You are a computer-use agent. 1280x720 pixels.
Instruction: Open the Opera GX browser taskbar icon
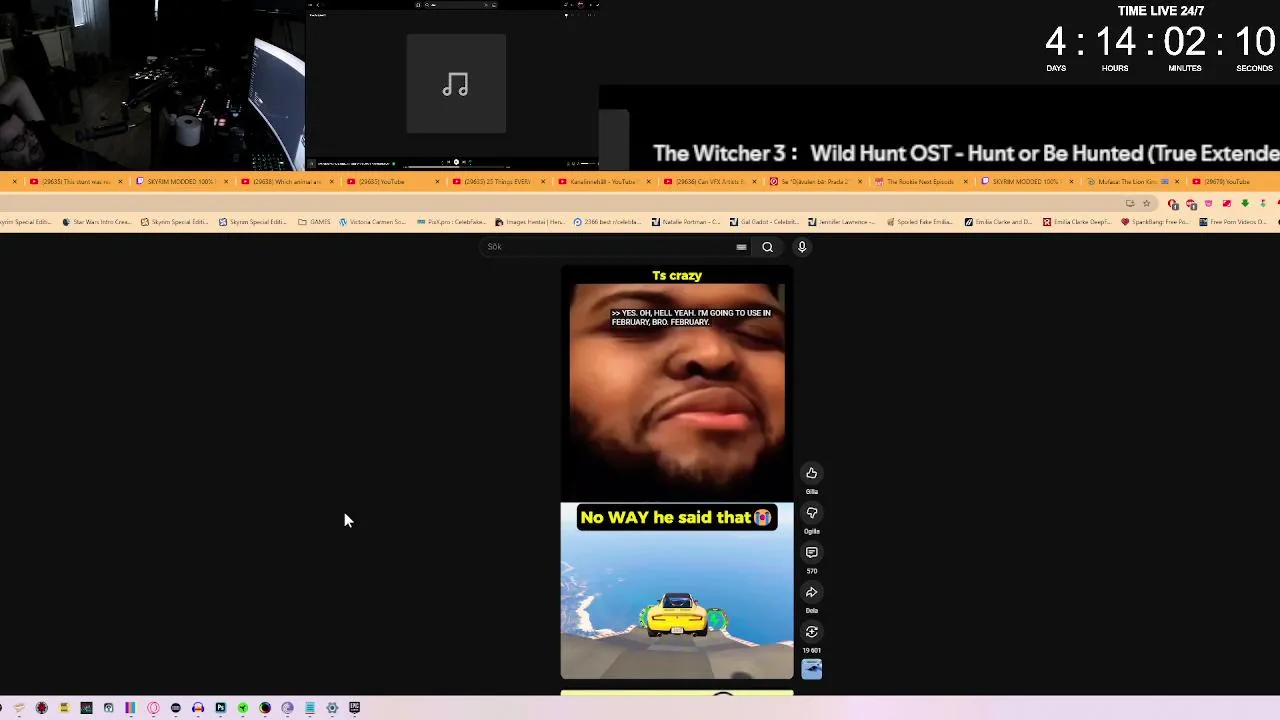click(x=153, y=708)
